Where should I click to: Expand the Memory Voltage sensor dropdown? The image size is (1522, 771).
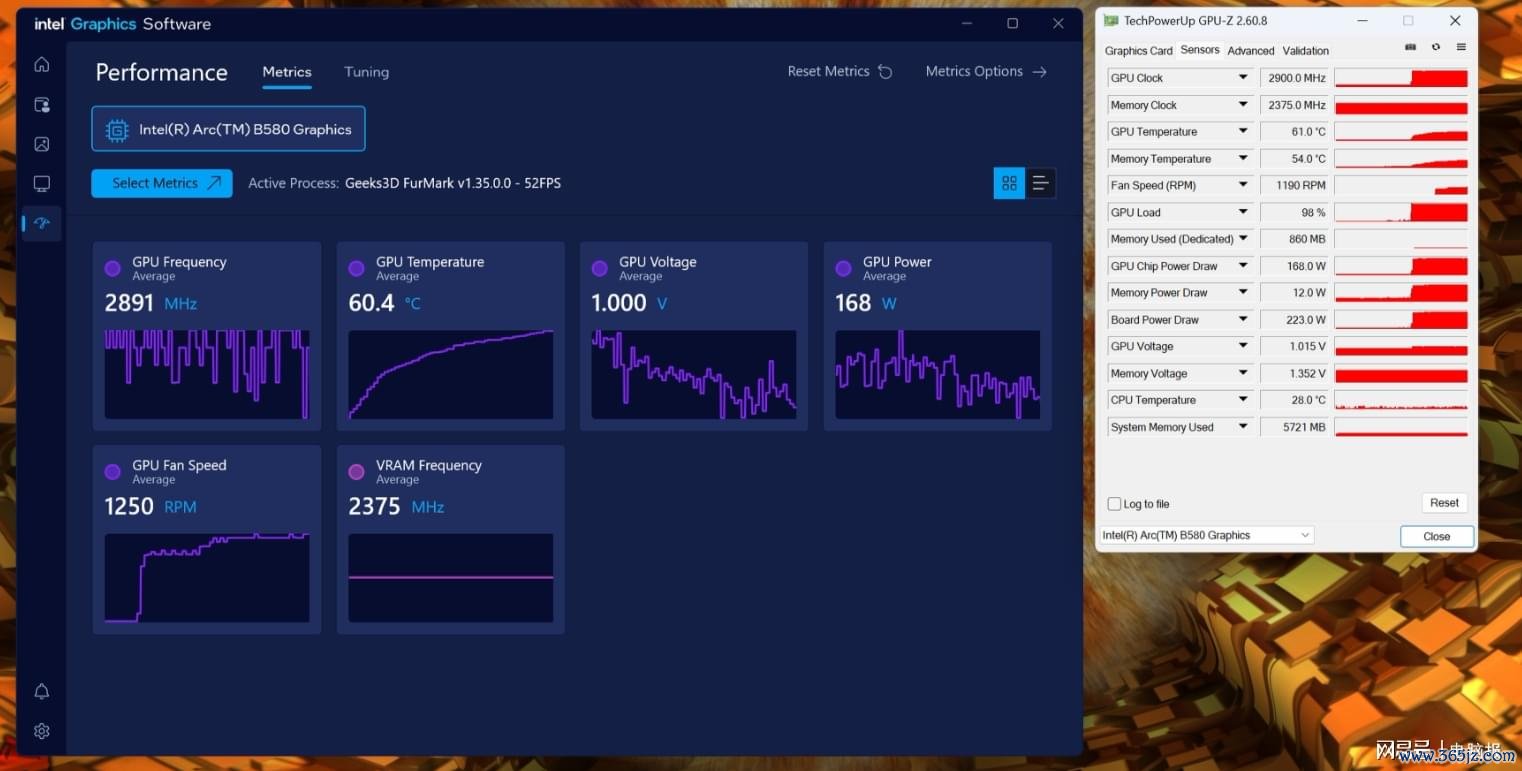[x=1243, y=373]
